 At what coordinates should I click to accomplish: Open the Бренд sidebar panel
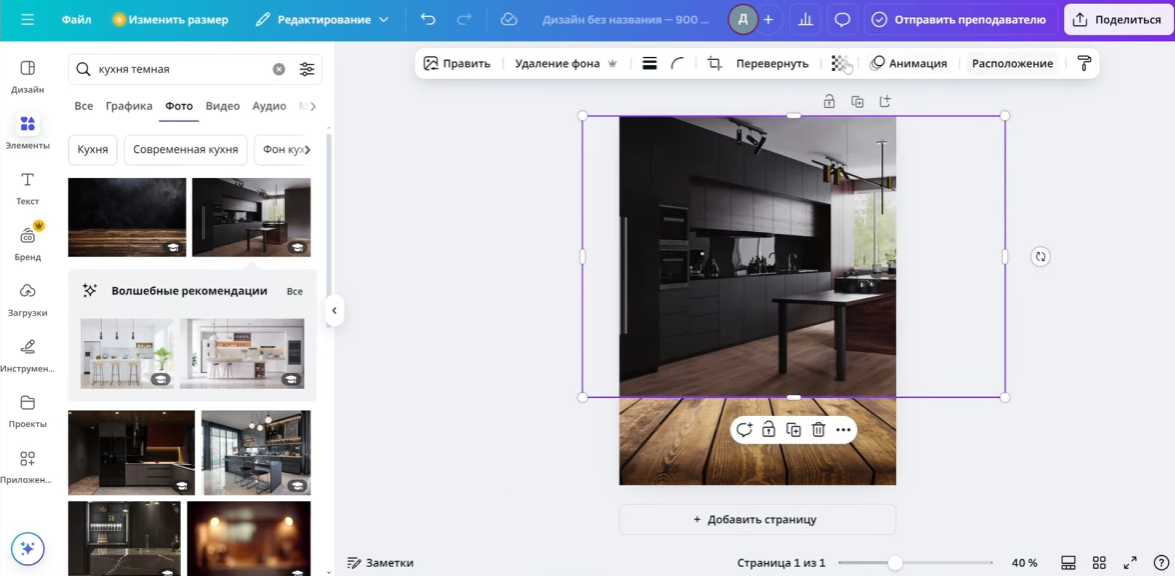tap(28, 243)
